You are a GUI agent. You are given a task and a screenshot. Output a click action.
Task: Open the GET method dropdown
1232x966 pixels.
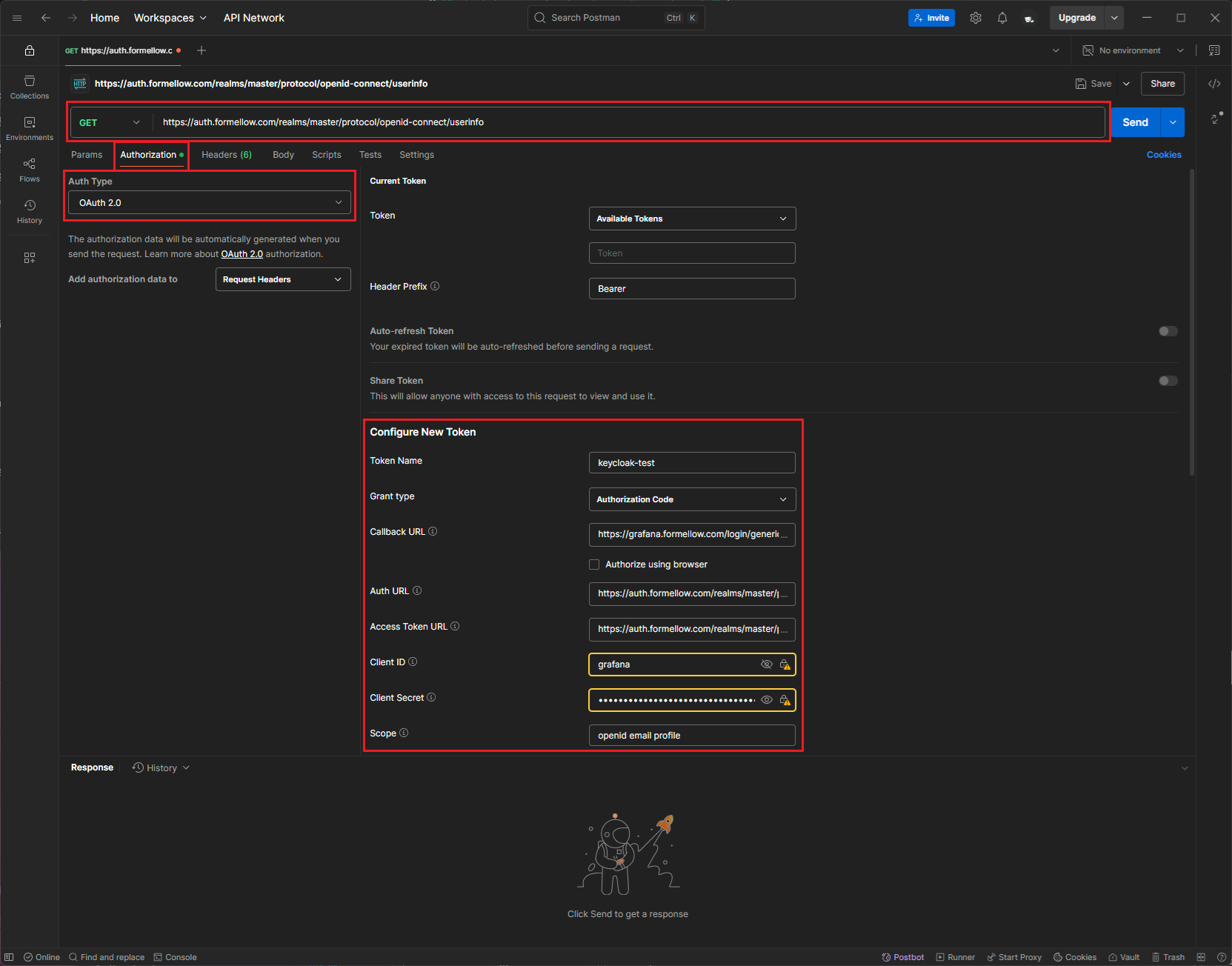point(110,122)
